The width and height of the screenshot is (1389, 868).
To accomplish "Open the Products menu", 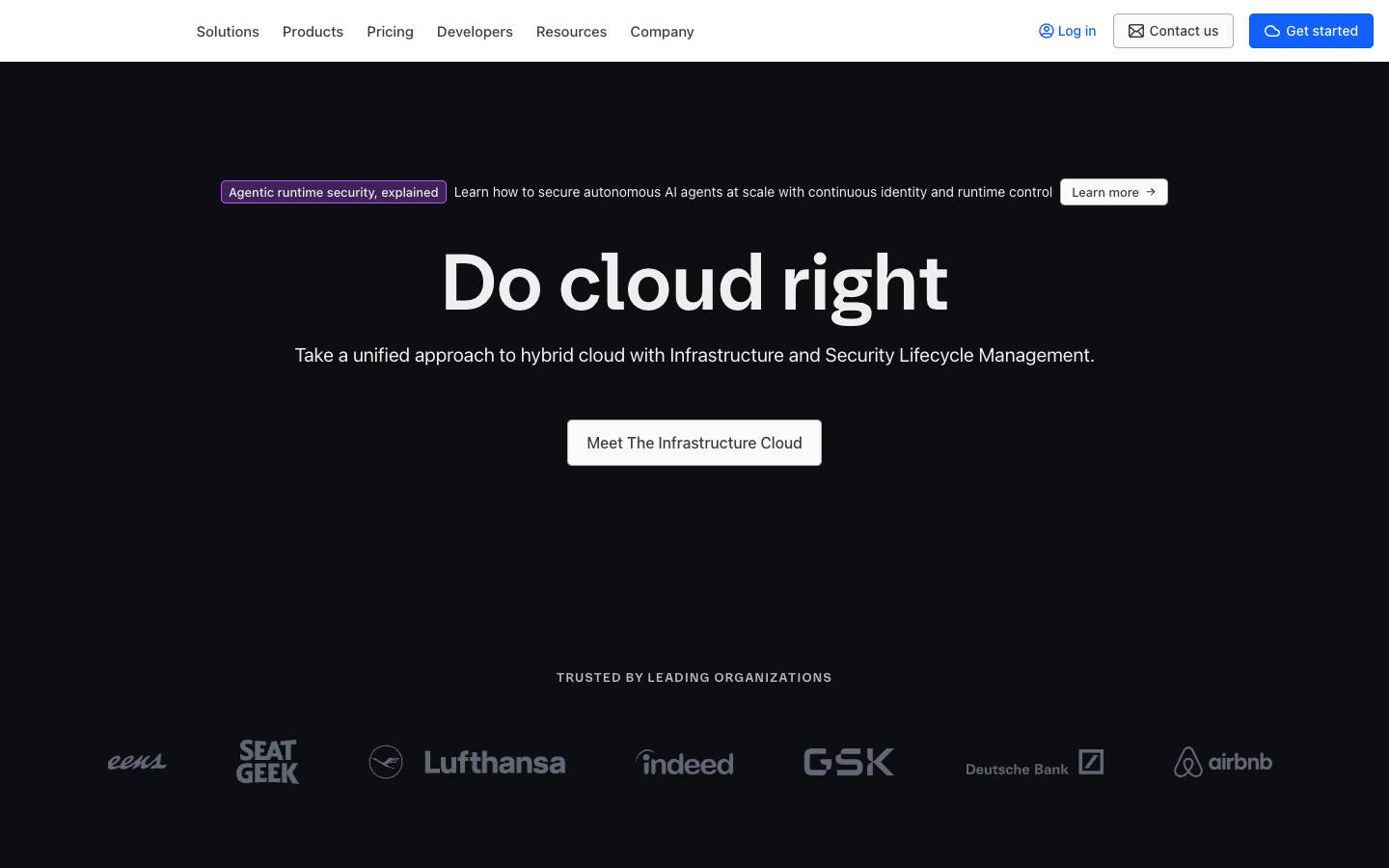I will pos(313,32).
